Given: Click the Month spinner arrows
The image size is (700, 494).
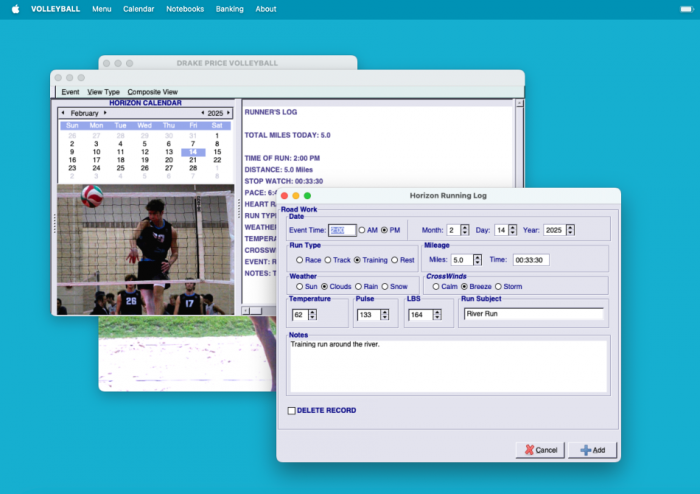Looking at the screenshot, I should point(466,230).
